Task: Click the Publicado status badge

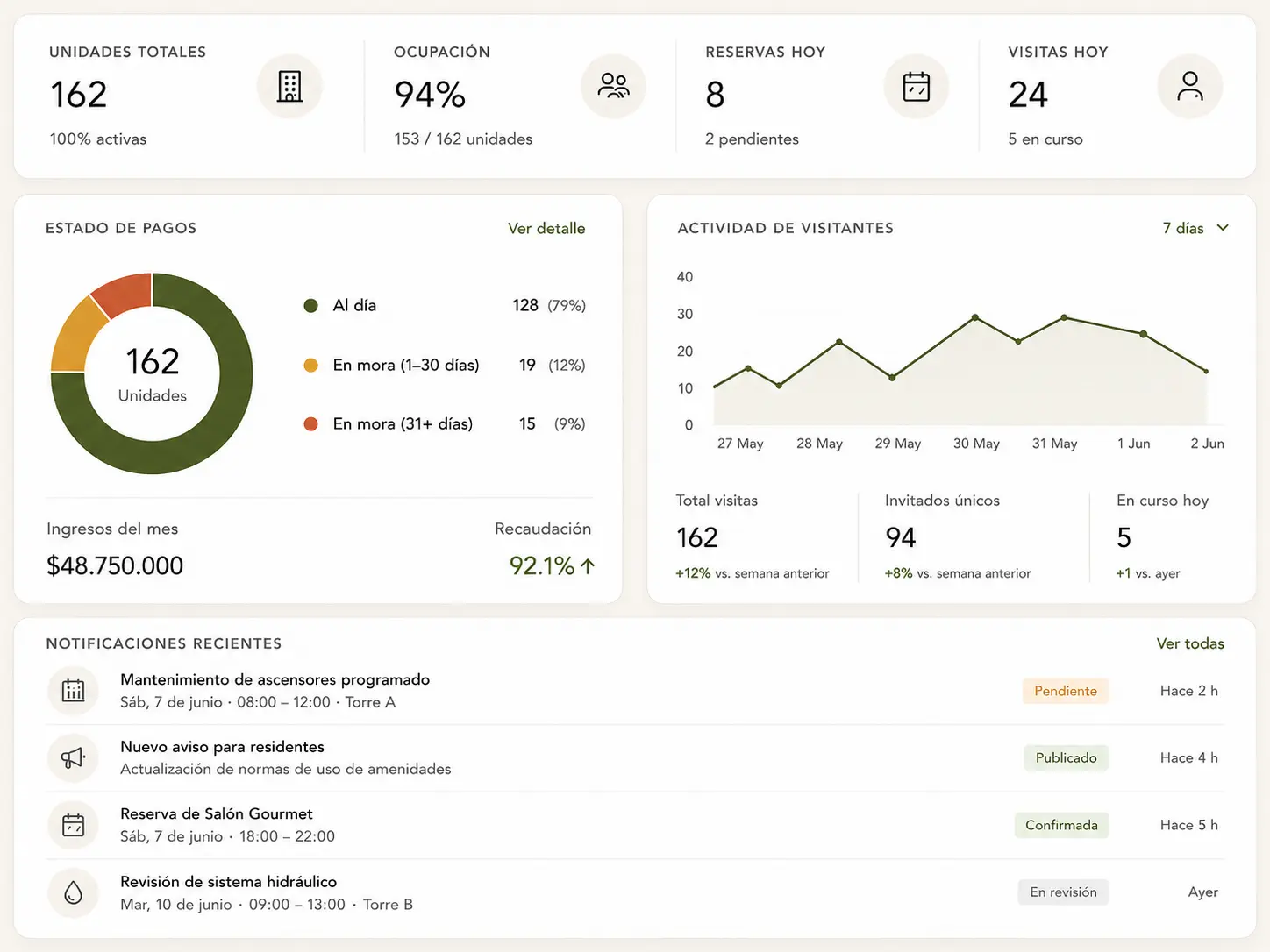Action: 1067,757
